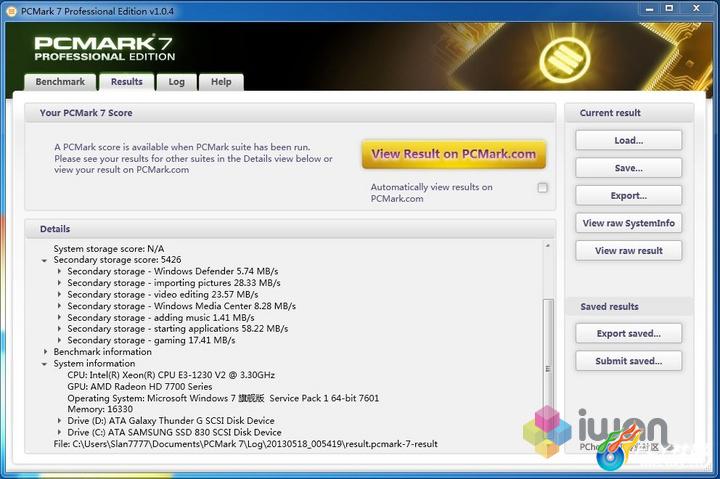Open the Benchmark tab
The width and height of the screenshot is (720, 479).
pyautogui.click(x=60, y=82)
